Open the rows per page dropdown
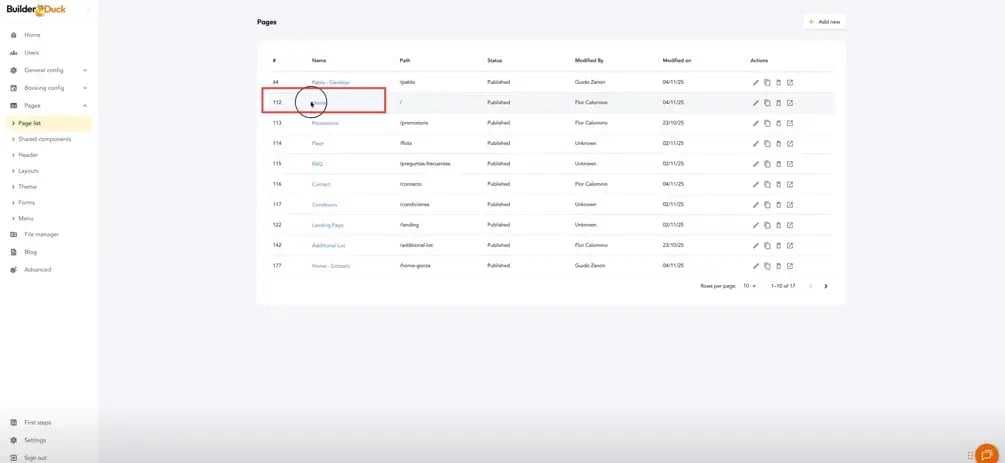This screenshot has width=1005, height=463. [749, 286]
